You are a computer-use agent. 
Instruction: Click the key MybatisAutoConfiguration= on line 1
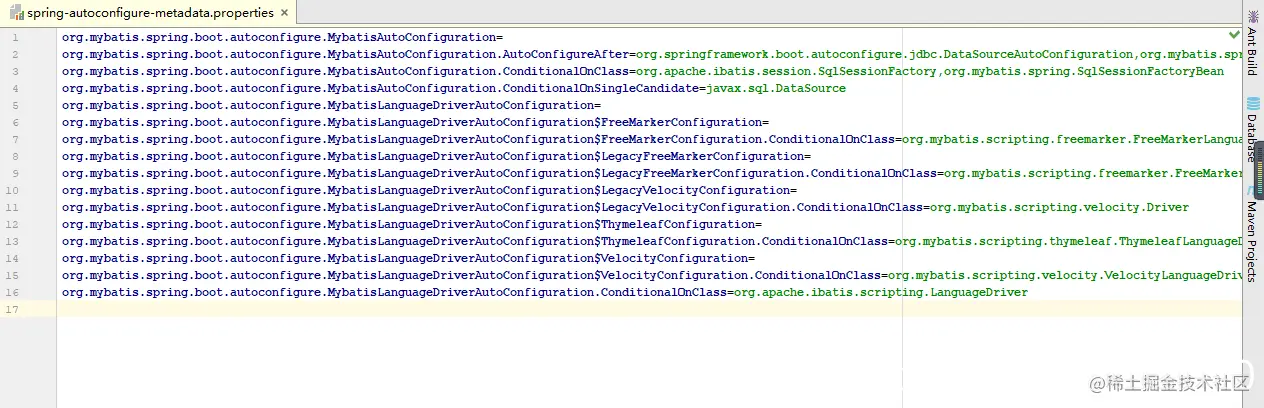click(x=415, y=37)
